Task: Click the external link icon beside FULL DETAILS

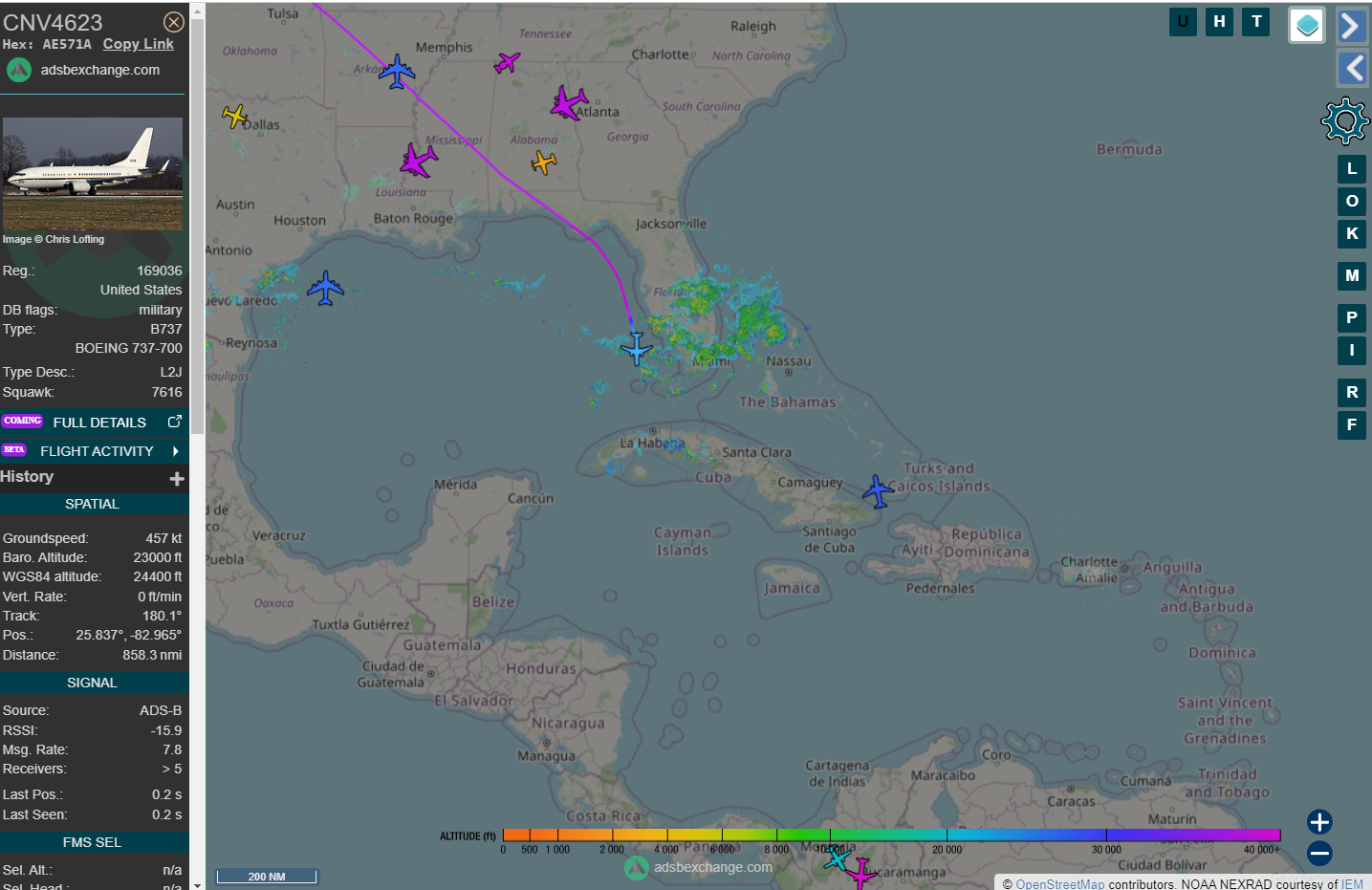Action: point(175,422)
